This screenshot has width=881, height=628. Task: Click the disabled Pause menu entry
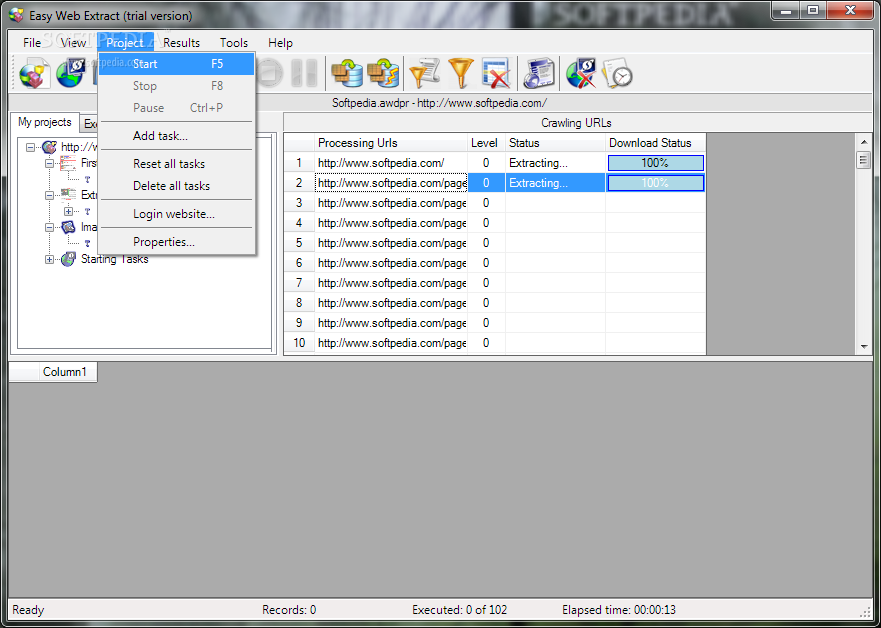click(x=176, y=108)
